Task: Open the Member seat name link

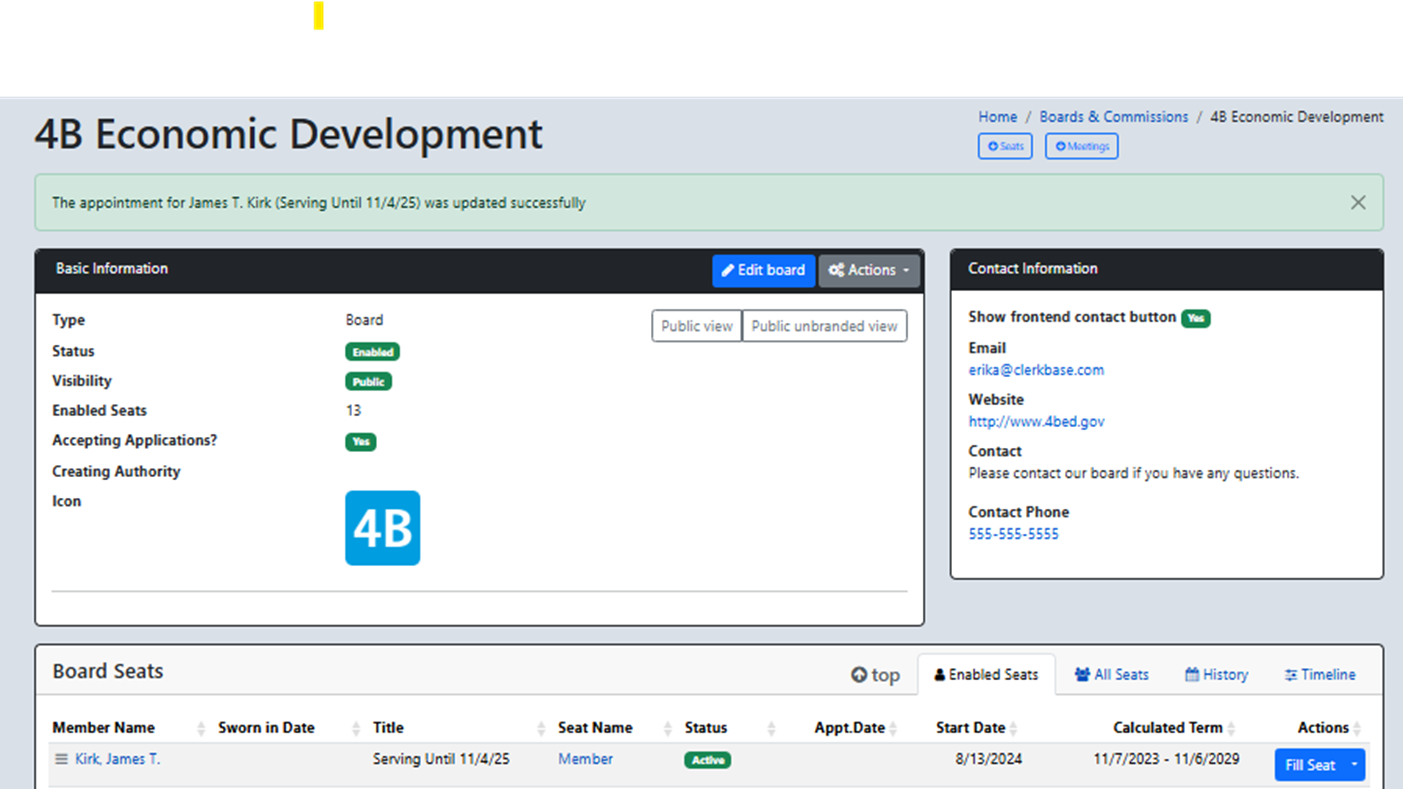Action: 585,759
